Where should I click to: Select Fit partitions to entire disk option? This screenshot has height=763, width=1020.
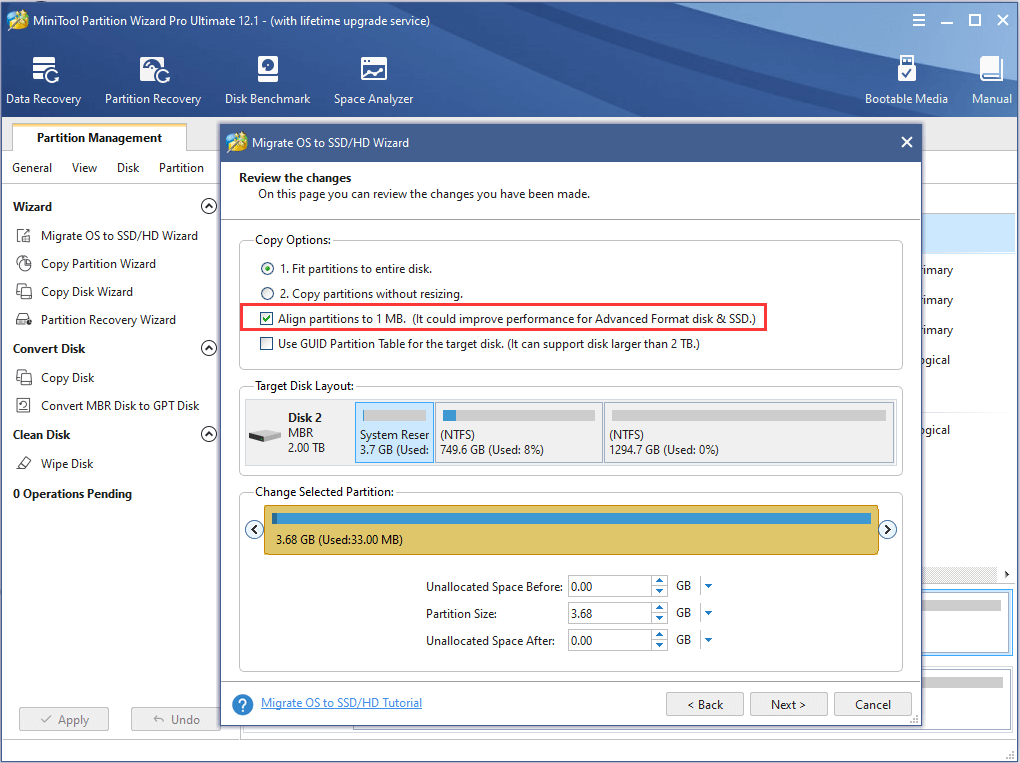267,269
